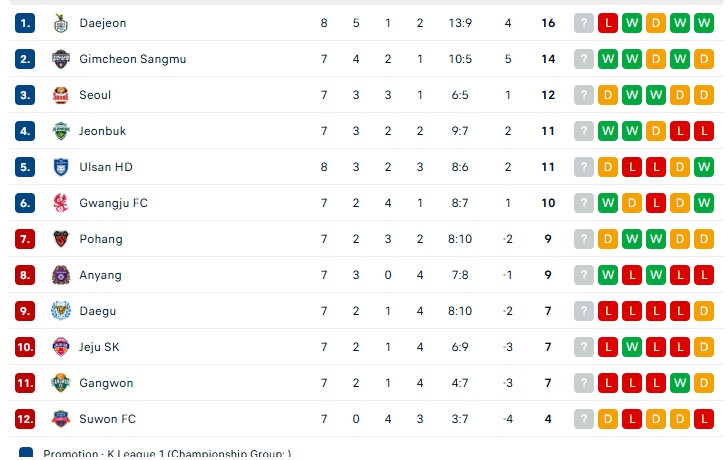Select the Pohang team badge
The height and width of the screenshot is (460, 728).
click(x=61, y=239)
